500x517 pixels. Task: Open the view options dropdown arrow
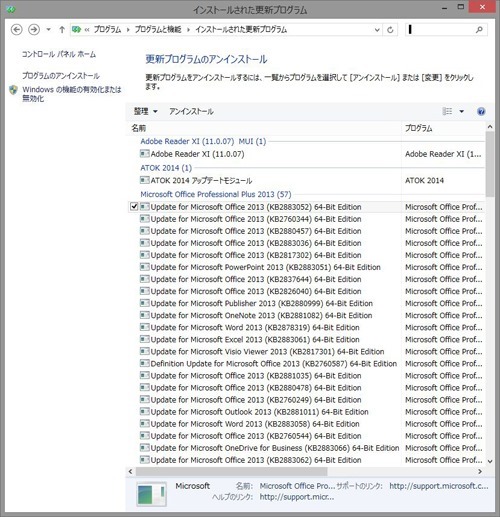(462, 111)
